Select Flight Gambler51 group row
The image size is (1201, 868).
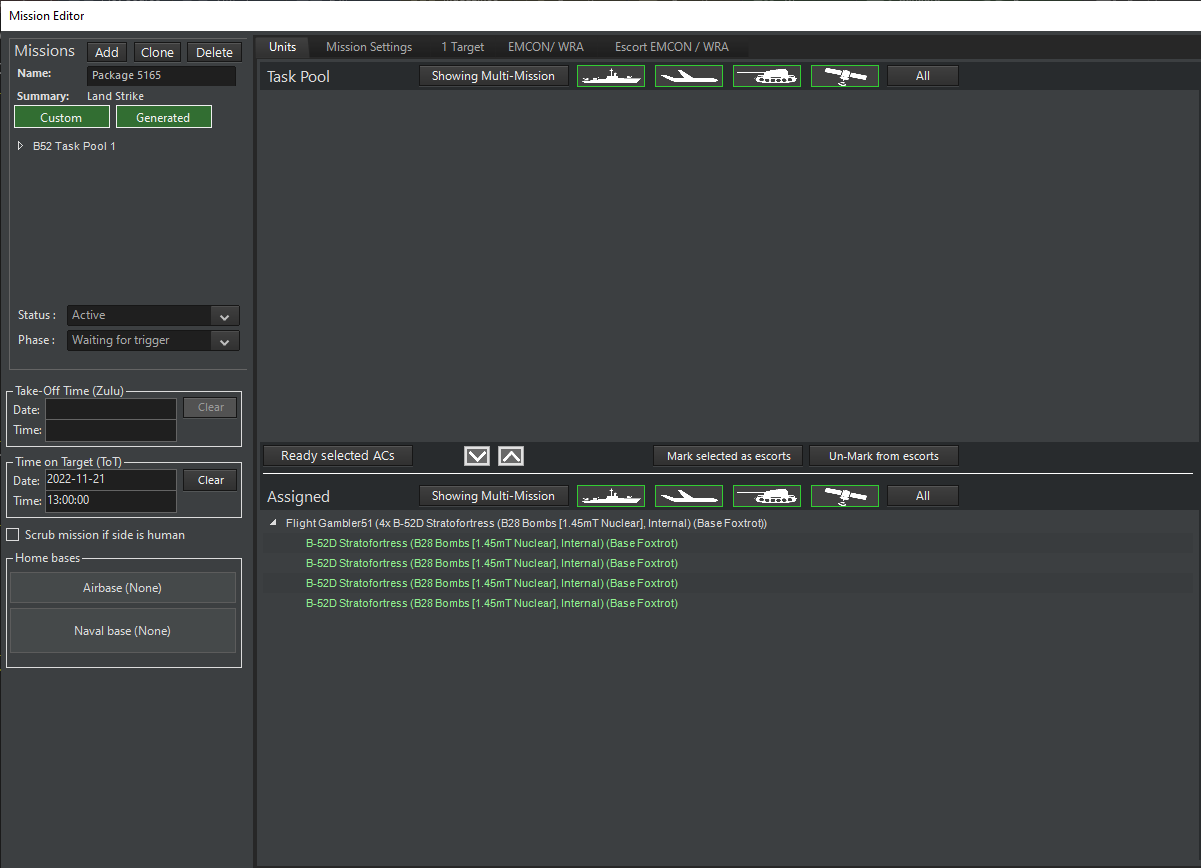coord(526,523)
